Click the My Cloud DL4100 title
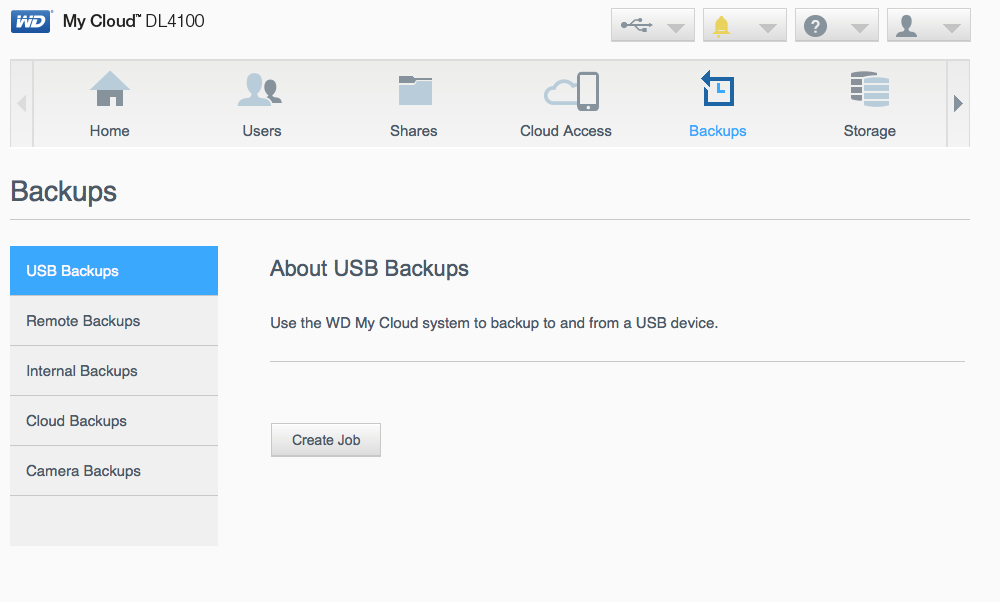 point(133,21)
